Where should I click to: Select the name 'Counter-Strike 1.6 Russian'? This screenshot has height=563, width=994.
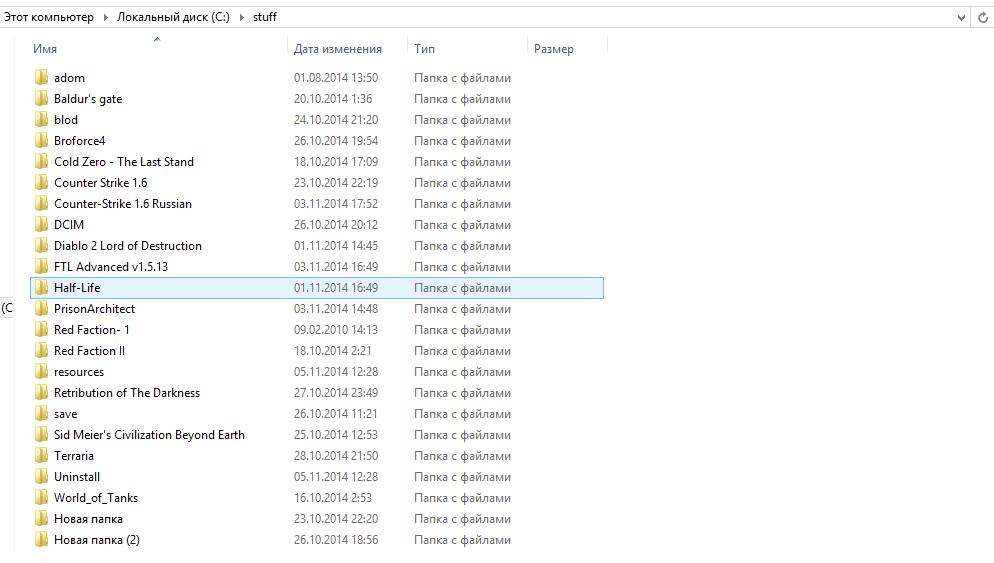coord(123,204)
